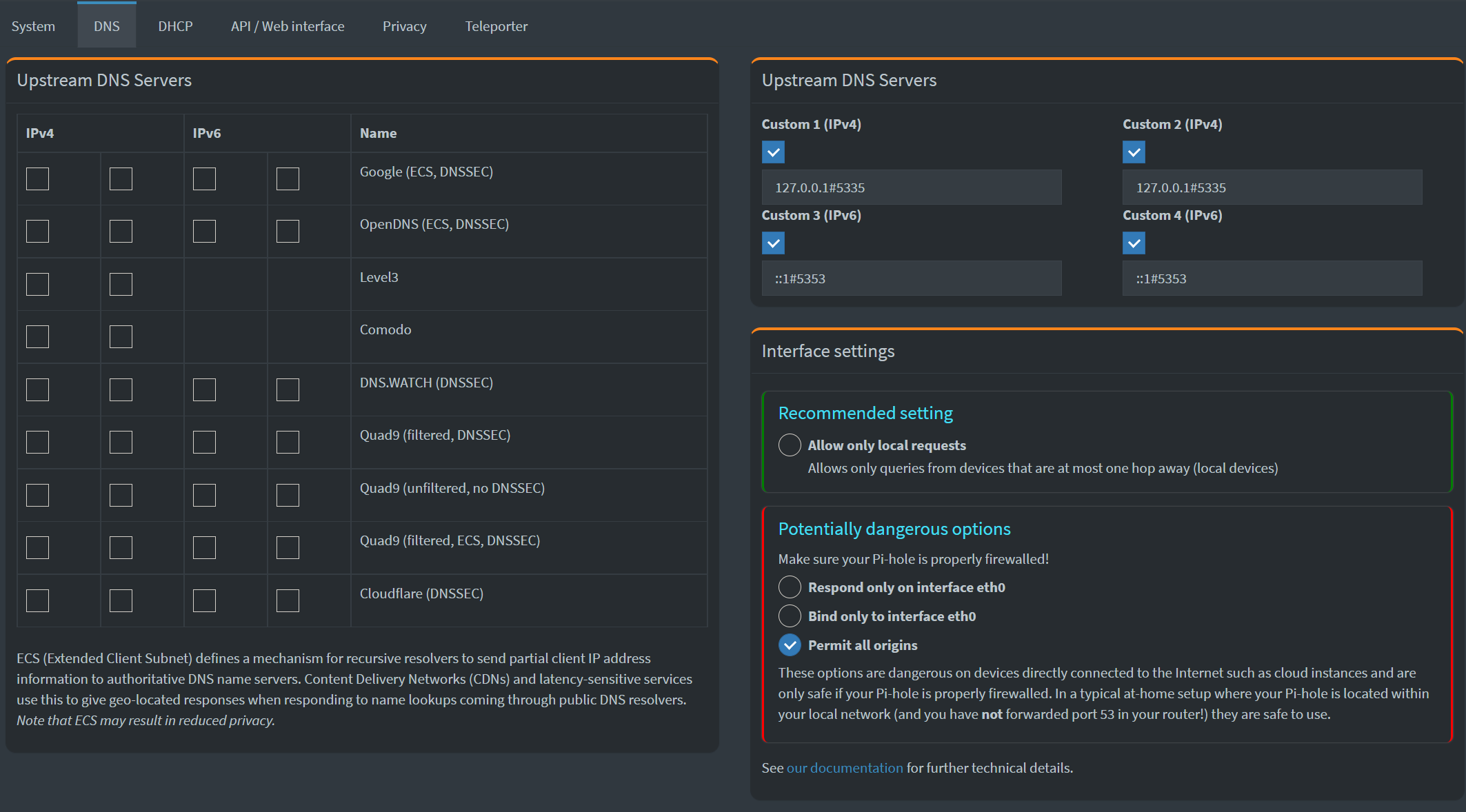Click the IPv6 column header

coord(268,133)
